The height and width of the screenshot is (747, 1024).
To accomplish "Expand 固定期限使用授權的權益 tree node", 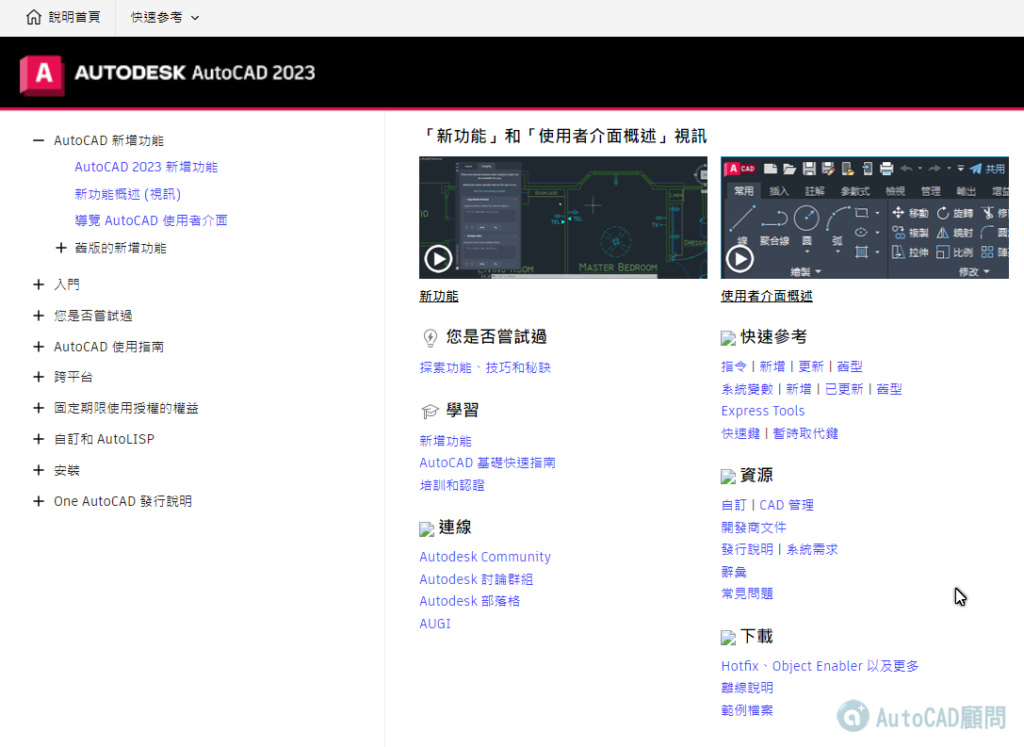I will click(39, 408).
